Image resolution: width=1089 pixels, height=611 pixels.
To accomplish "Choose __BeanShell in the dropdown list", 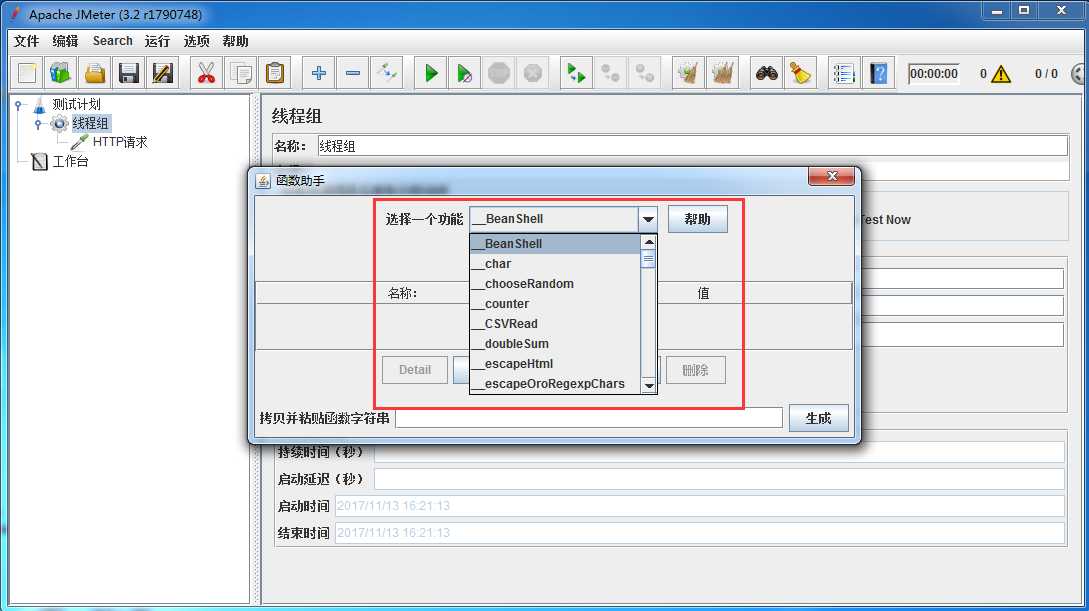I will [555, 244].
